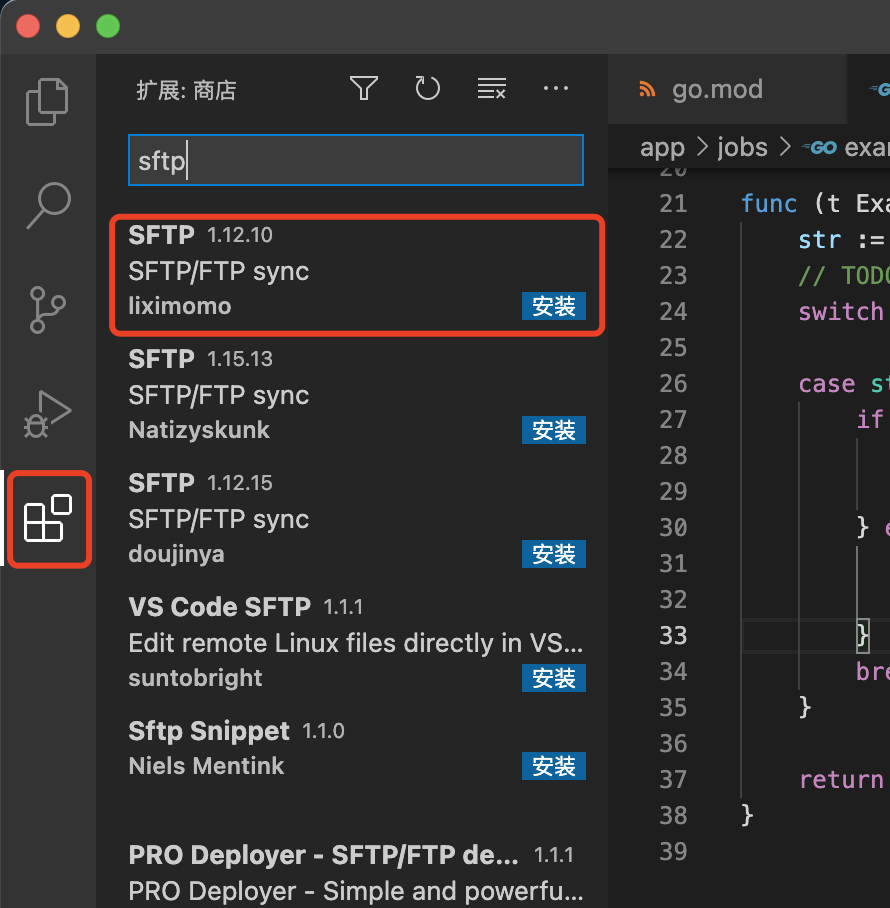Click the switch keyword on line 24
890x908 pixels.
[841, 312]
